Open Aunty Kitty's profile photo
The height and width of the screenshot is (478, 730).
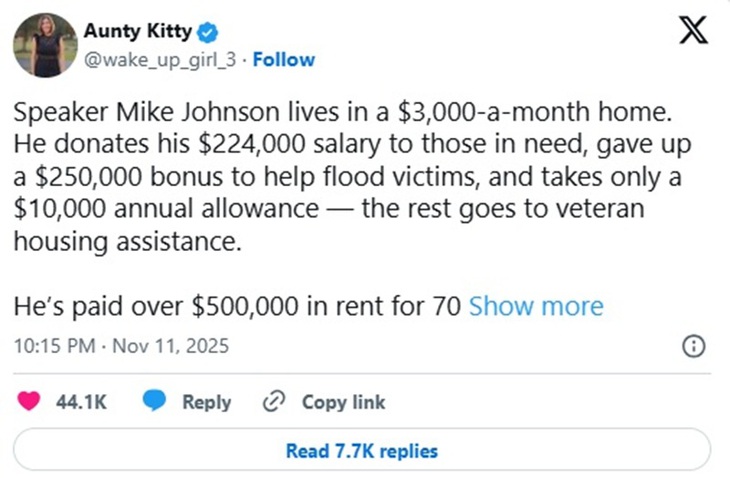click(47, 45)
